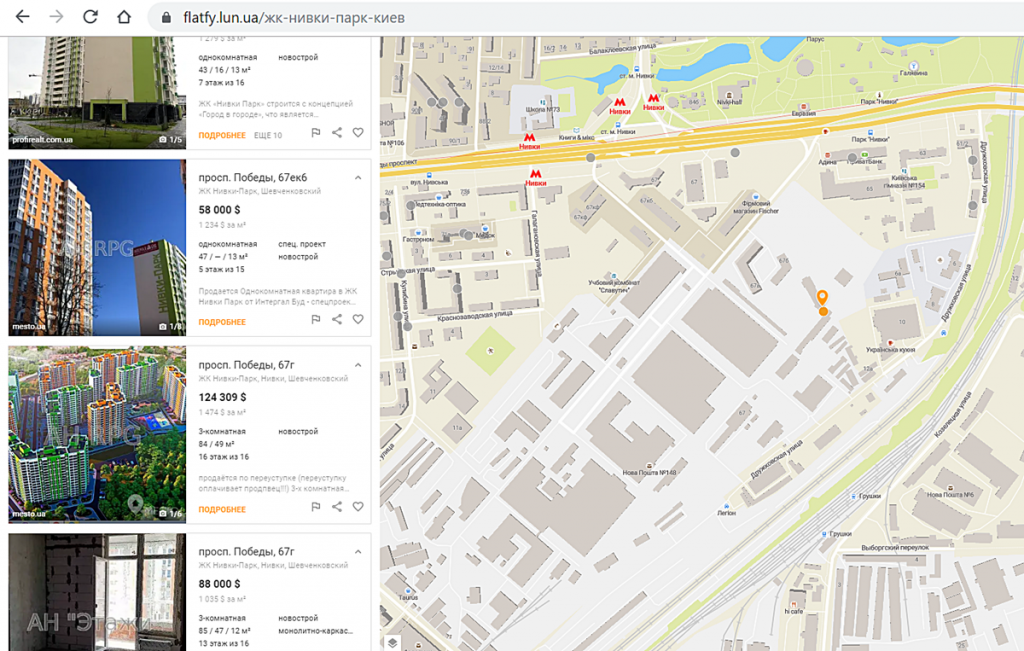The width and height of the screenshot is (1024, 651).
Task: Select the orange dot marker below the pin
Action: click(824, 312)
